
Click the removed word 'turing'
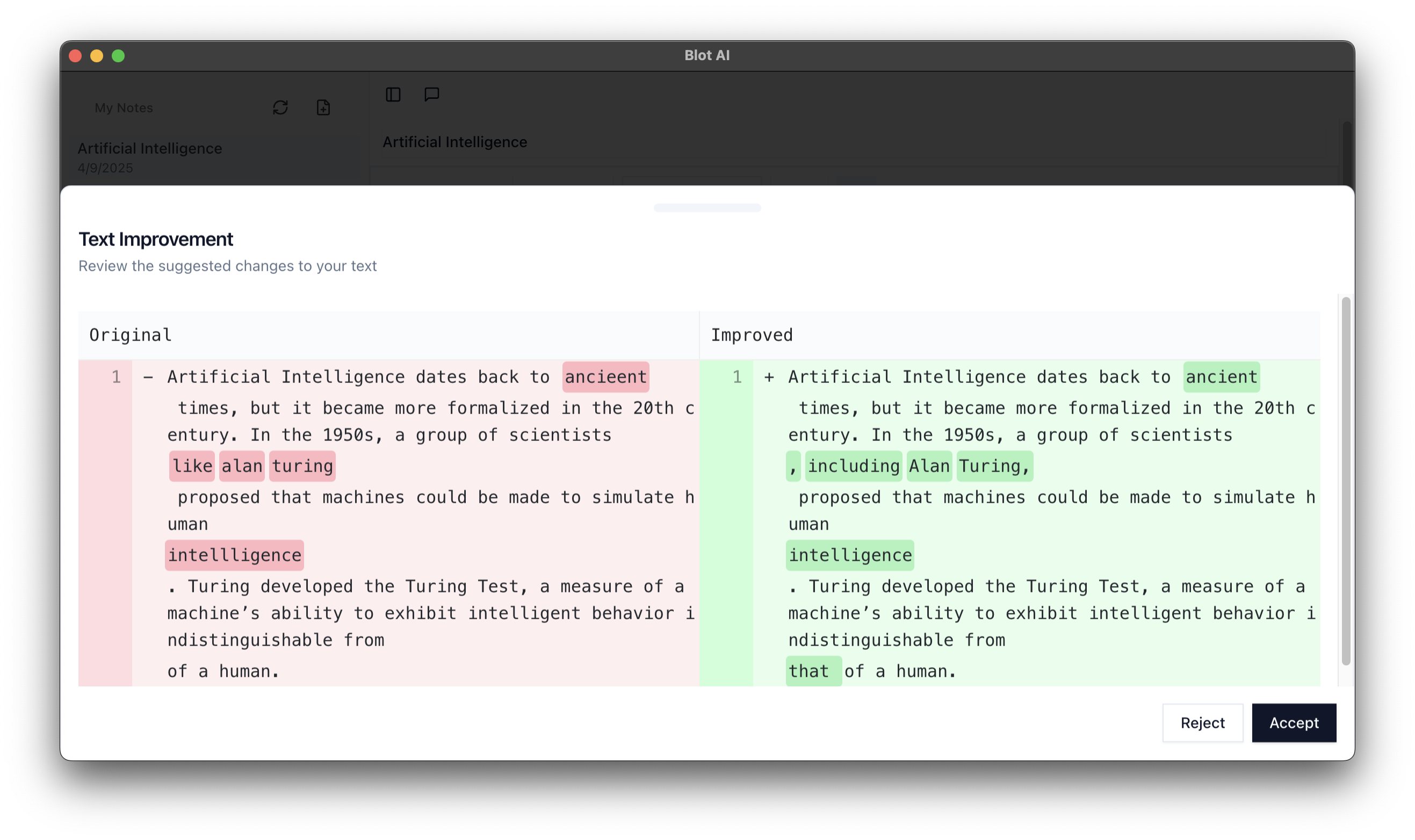(x=302, y=466)
